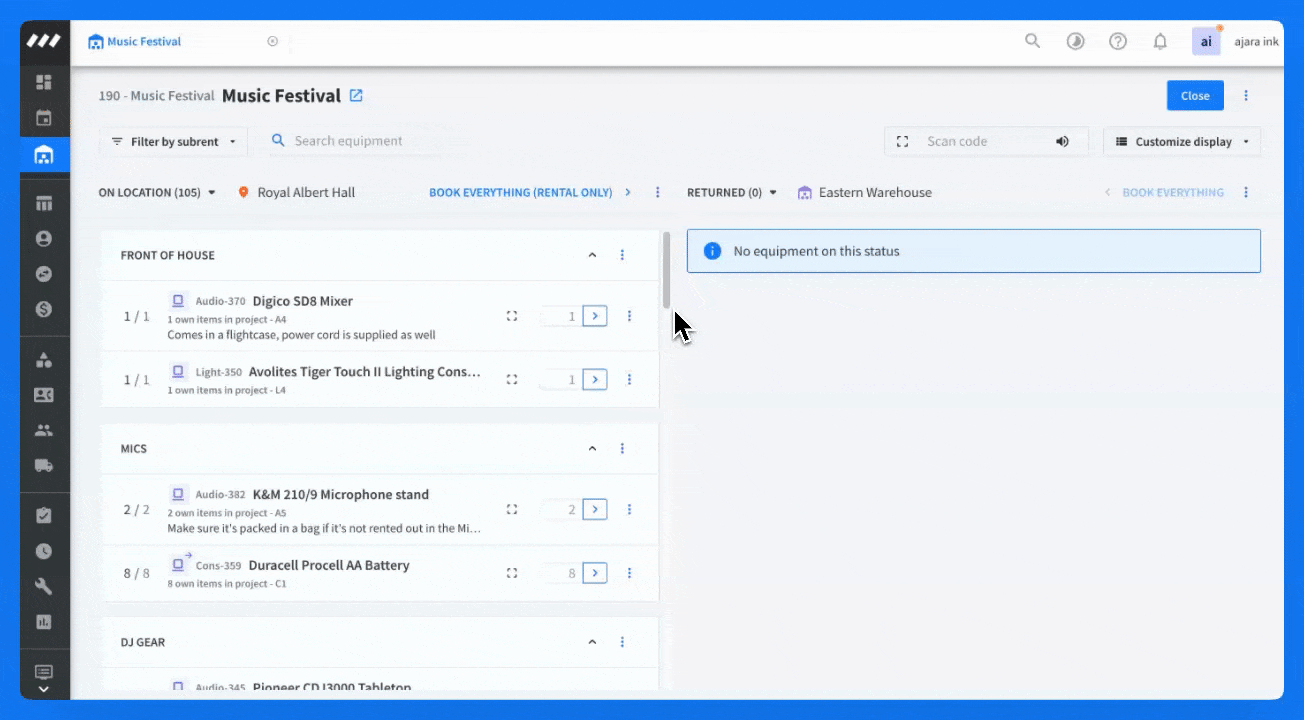The width and height of the screenshot is (1304, 720).
Task: Open Music Festival project in new window
Action: tap(356, 96)
